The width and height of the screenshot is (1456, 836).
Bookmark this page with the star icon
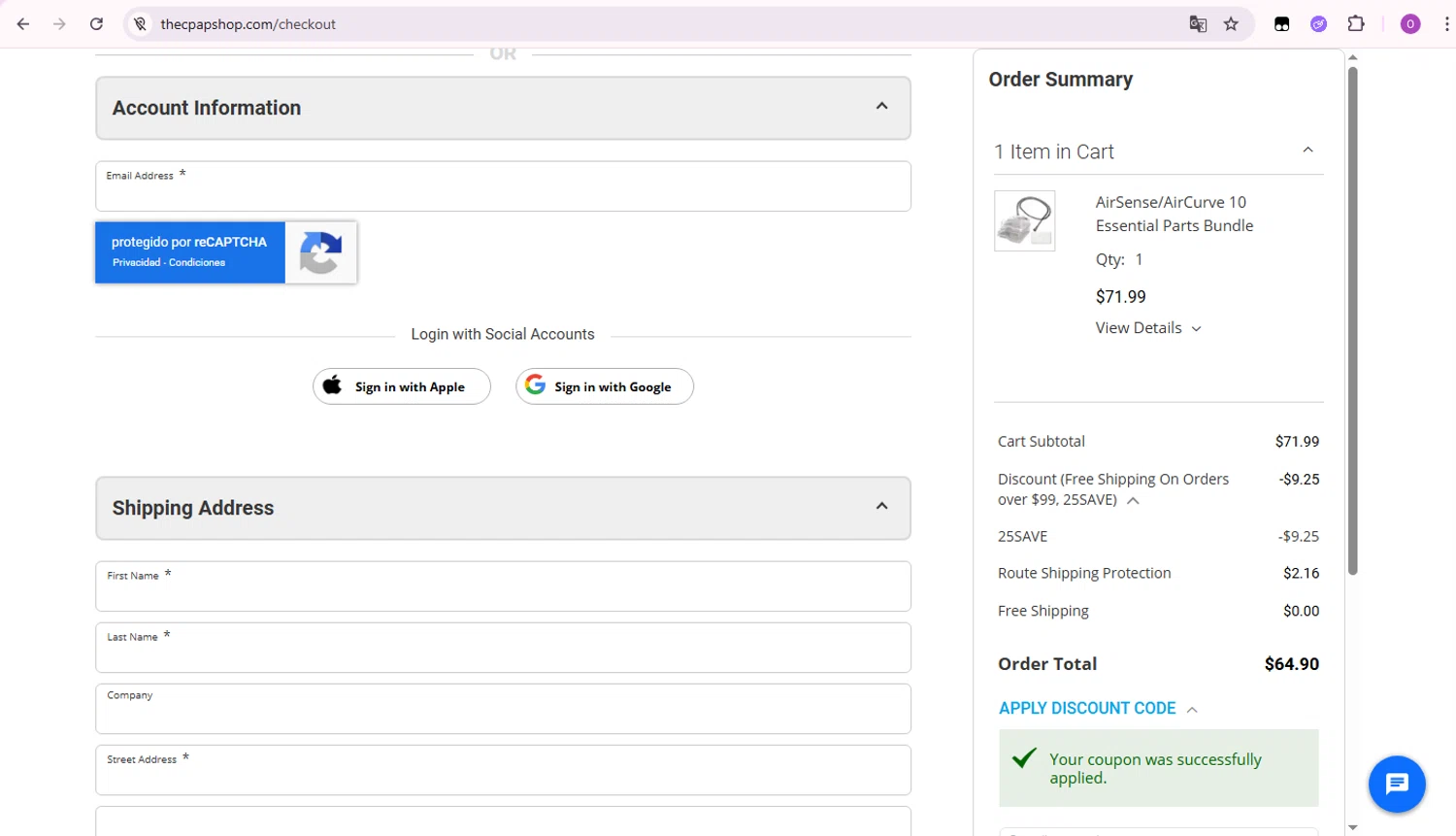(1231, 24)
